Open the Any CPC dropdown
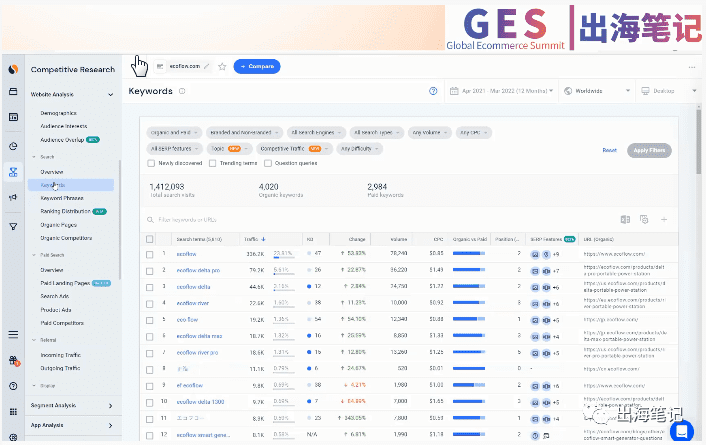706x445 pixels. pos(474,132)
